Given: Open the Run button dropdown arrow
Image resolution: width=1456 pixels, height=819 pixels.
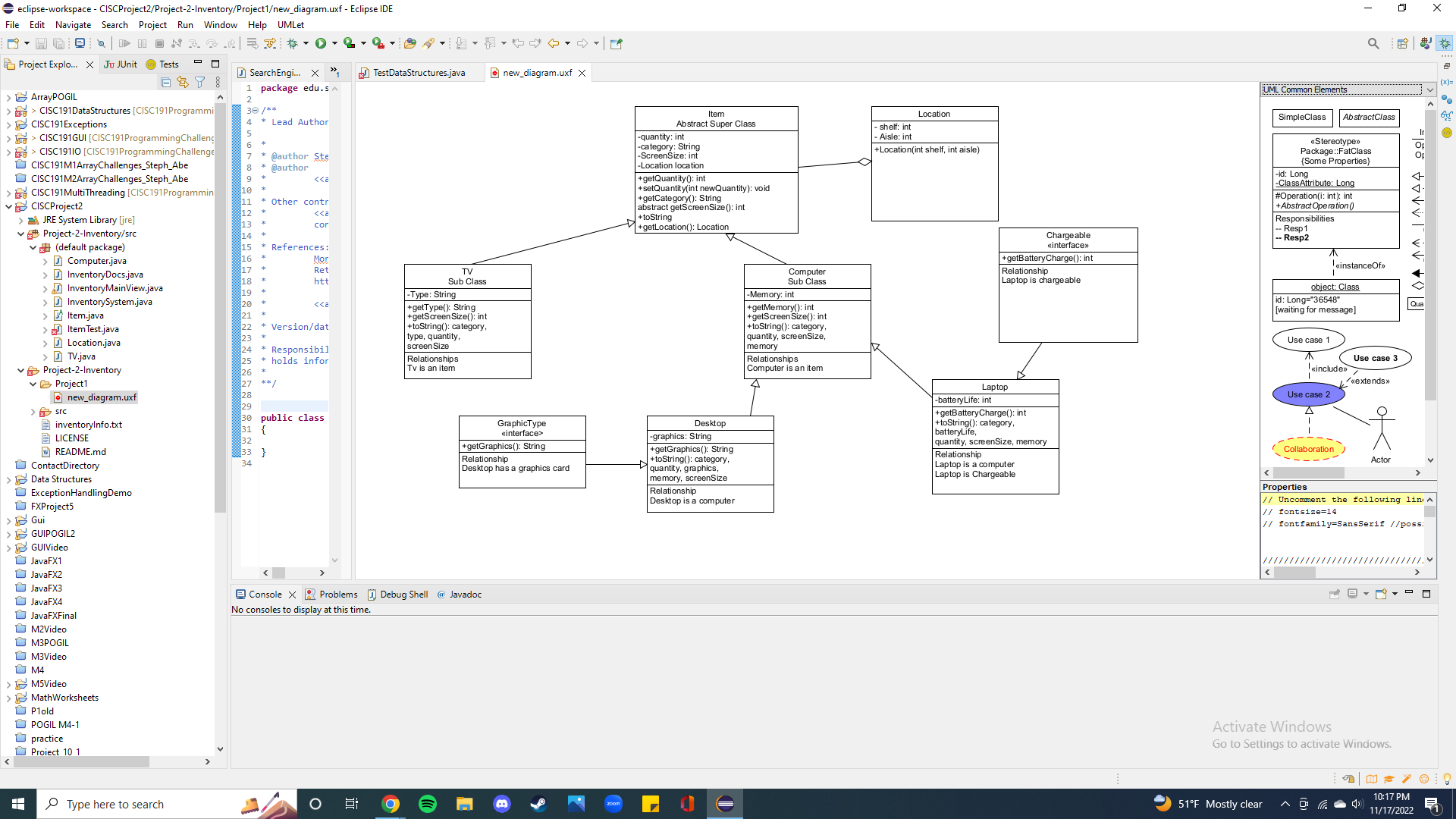Looking at the screenshot, I should pos(334,43).
